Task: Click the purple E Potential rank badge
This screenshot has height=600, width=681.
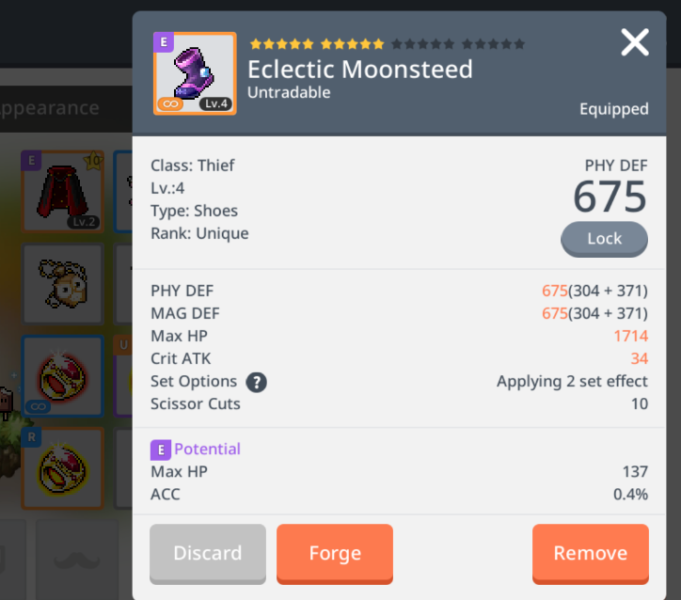Action: (x=161, y=450)
